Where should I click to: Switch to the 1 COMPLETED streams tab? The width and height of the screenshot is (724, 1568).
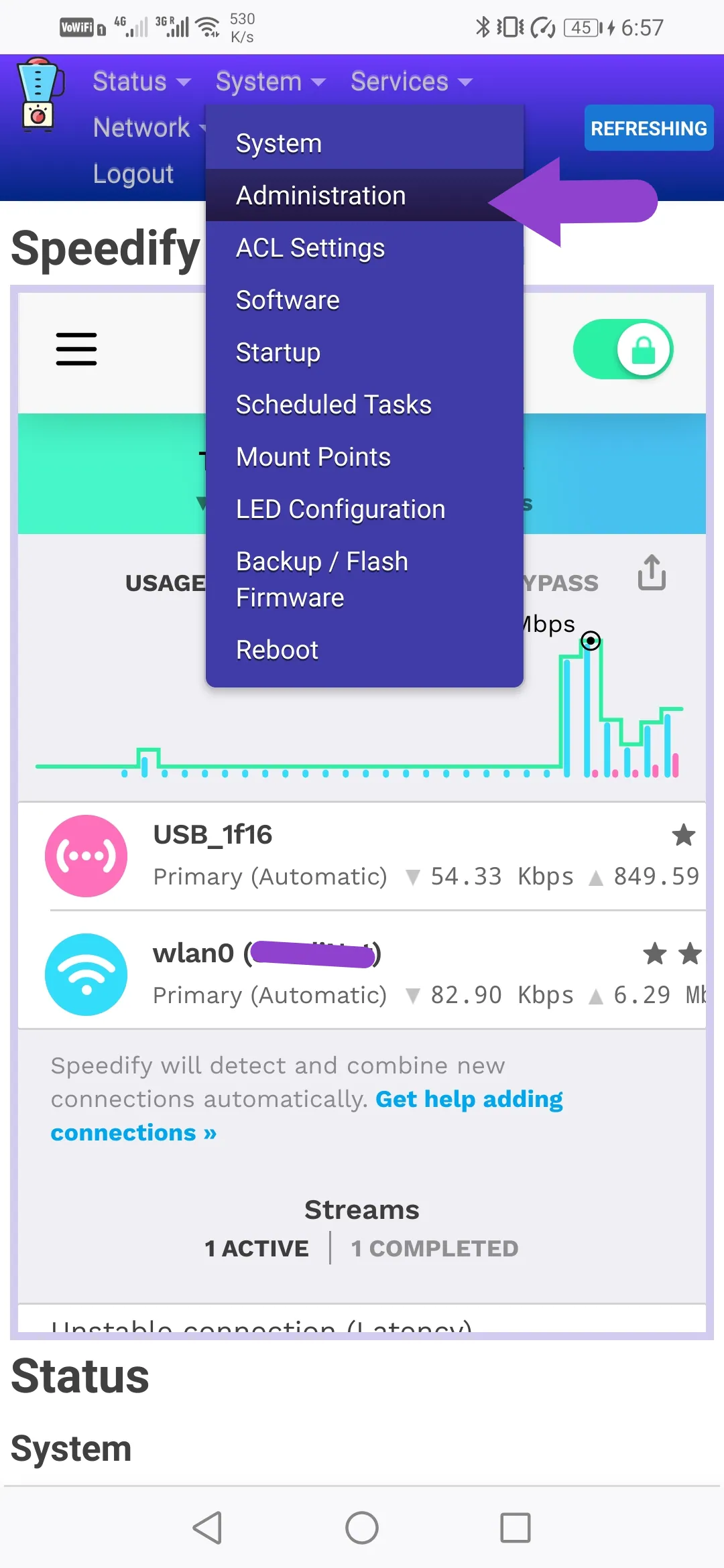point(434,1248)
